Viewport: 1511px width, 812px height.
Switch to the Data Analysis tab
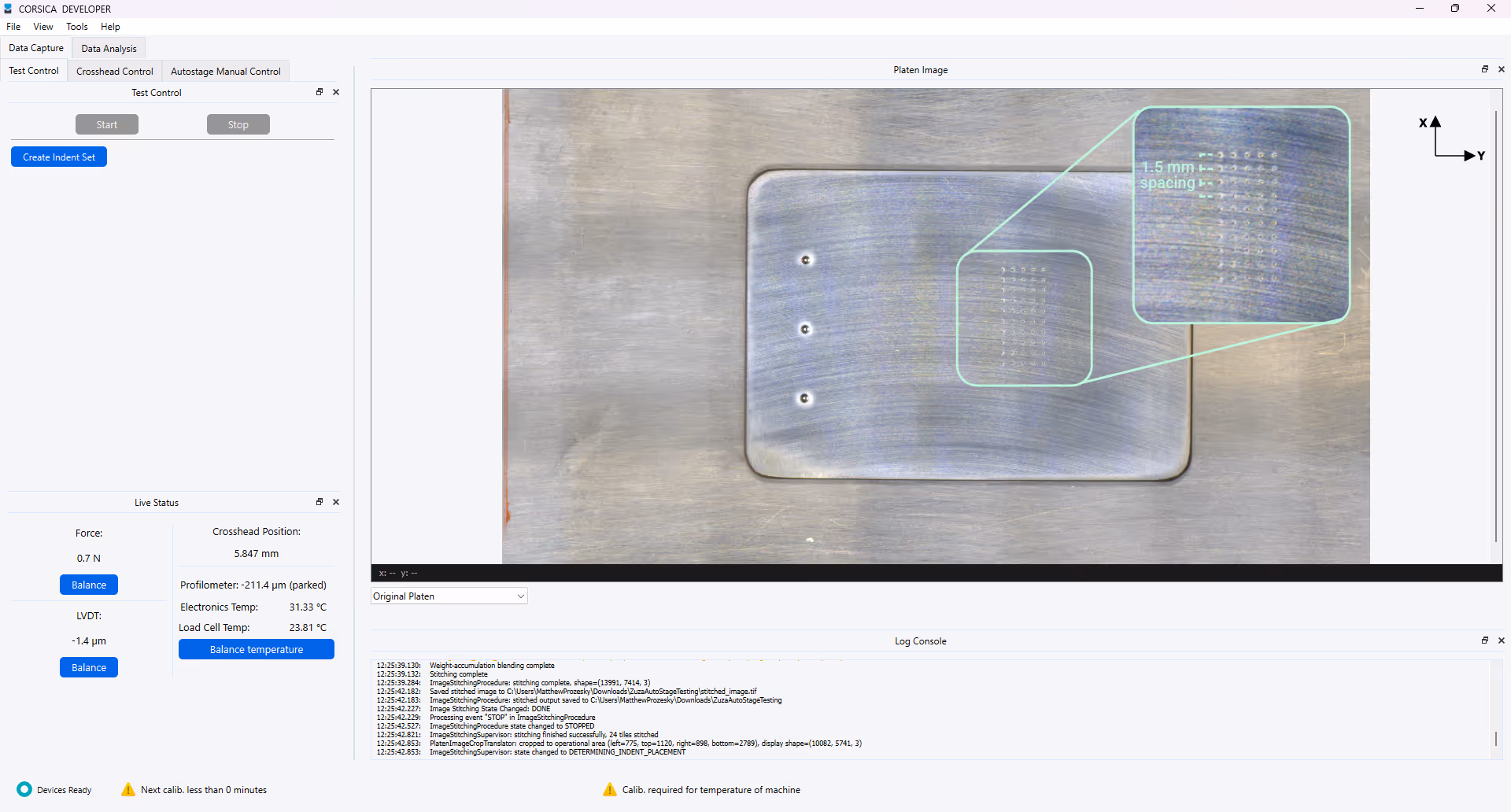click(109, 49)
